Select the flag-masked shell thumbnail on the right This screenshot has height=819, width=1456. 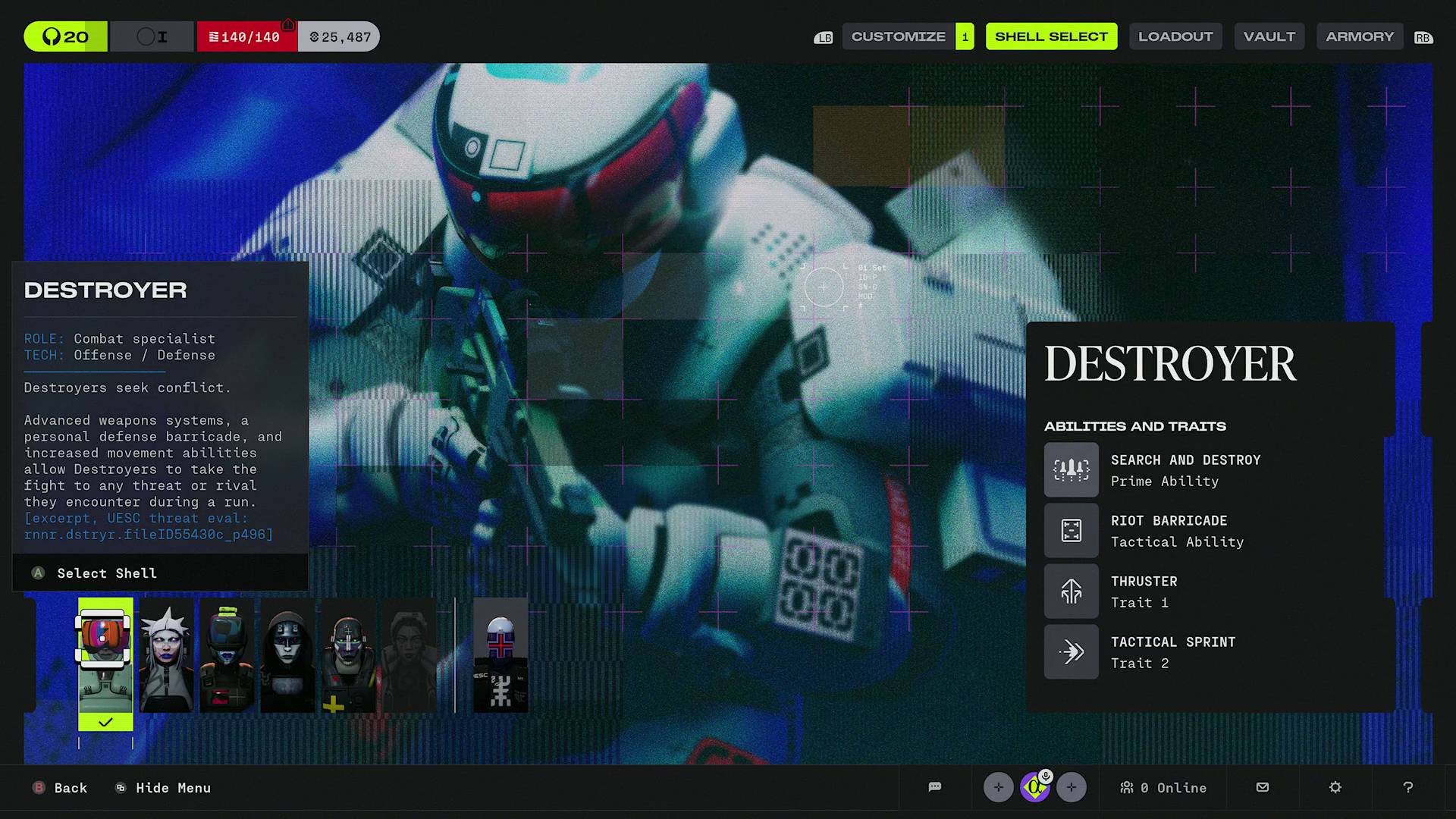[500, 654]
